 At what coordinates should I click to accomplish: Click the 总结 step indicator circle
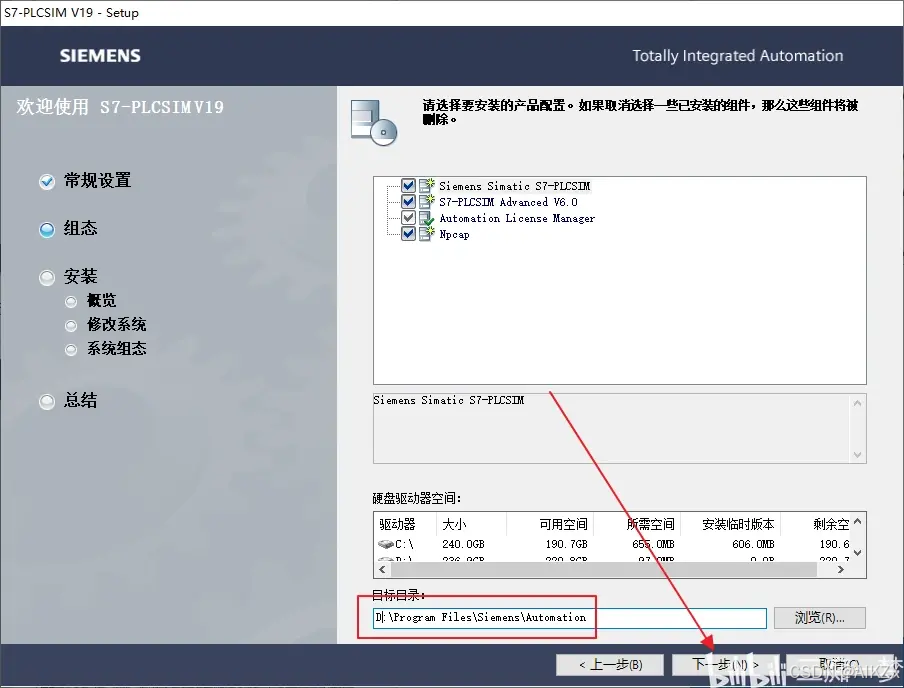[47, 401]
